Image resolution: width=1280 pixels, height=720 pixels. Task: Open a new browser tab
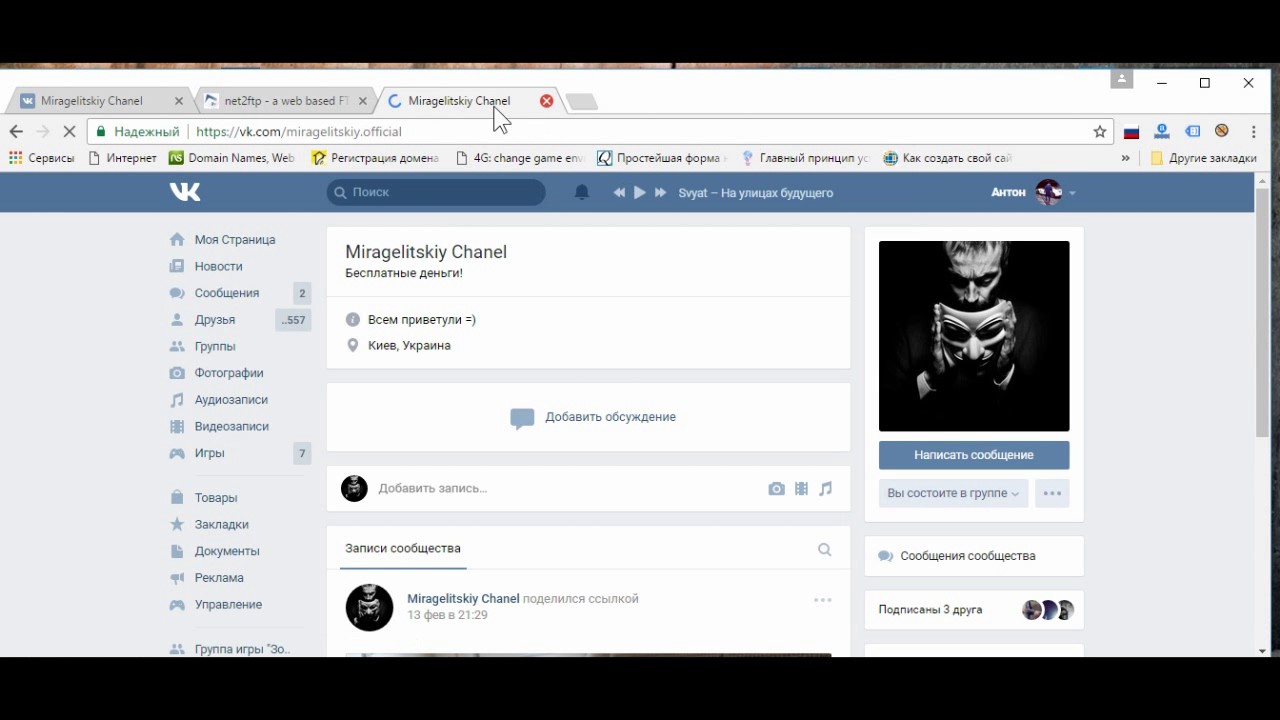click(581, 102)
